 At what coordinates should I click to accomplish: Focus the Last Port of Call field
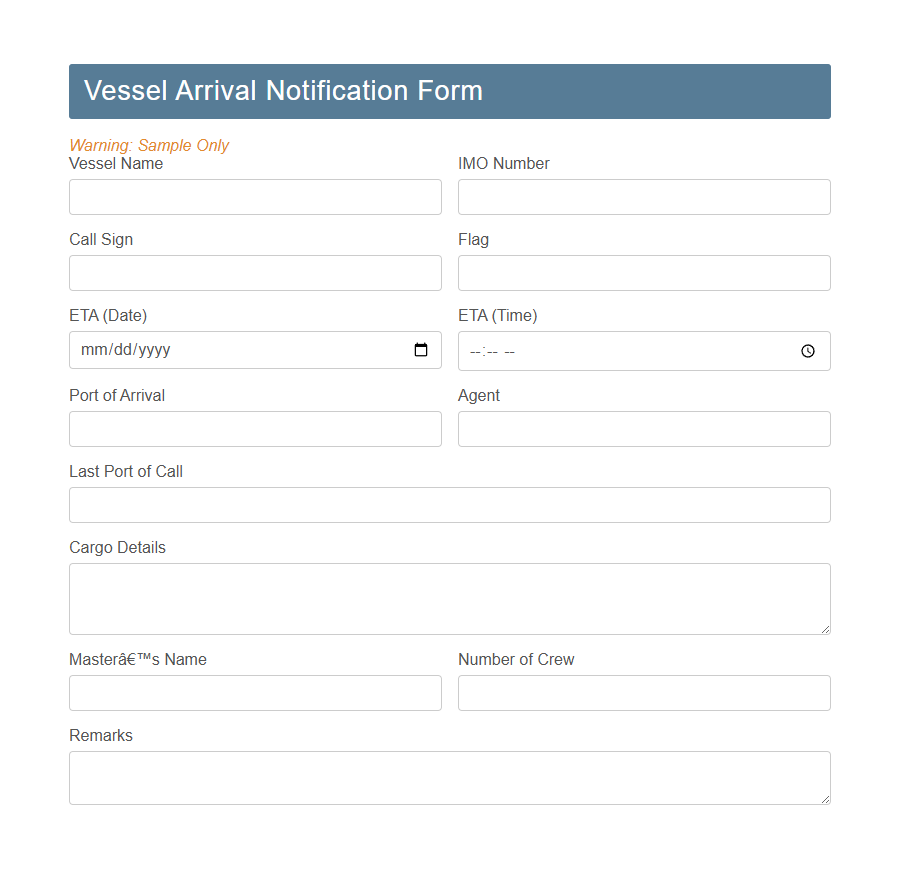(449, 504)
